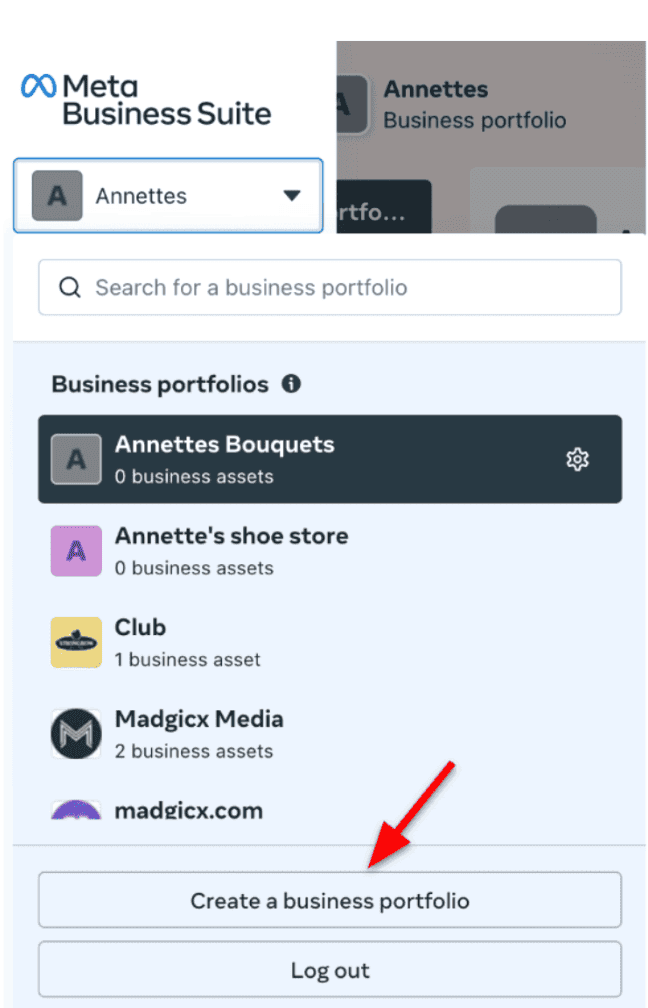The height and width of the screenshot is (1008, 648).
Task: Click the Meta infinity logo icon
Action: [38, 87]
